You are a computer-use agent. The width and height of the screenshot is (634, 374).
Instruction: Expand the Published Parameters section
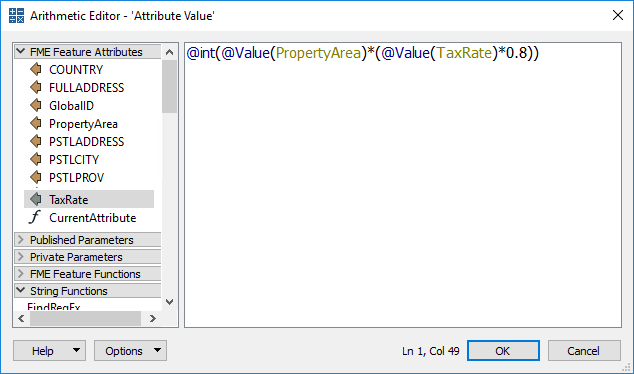point(21,240)
